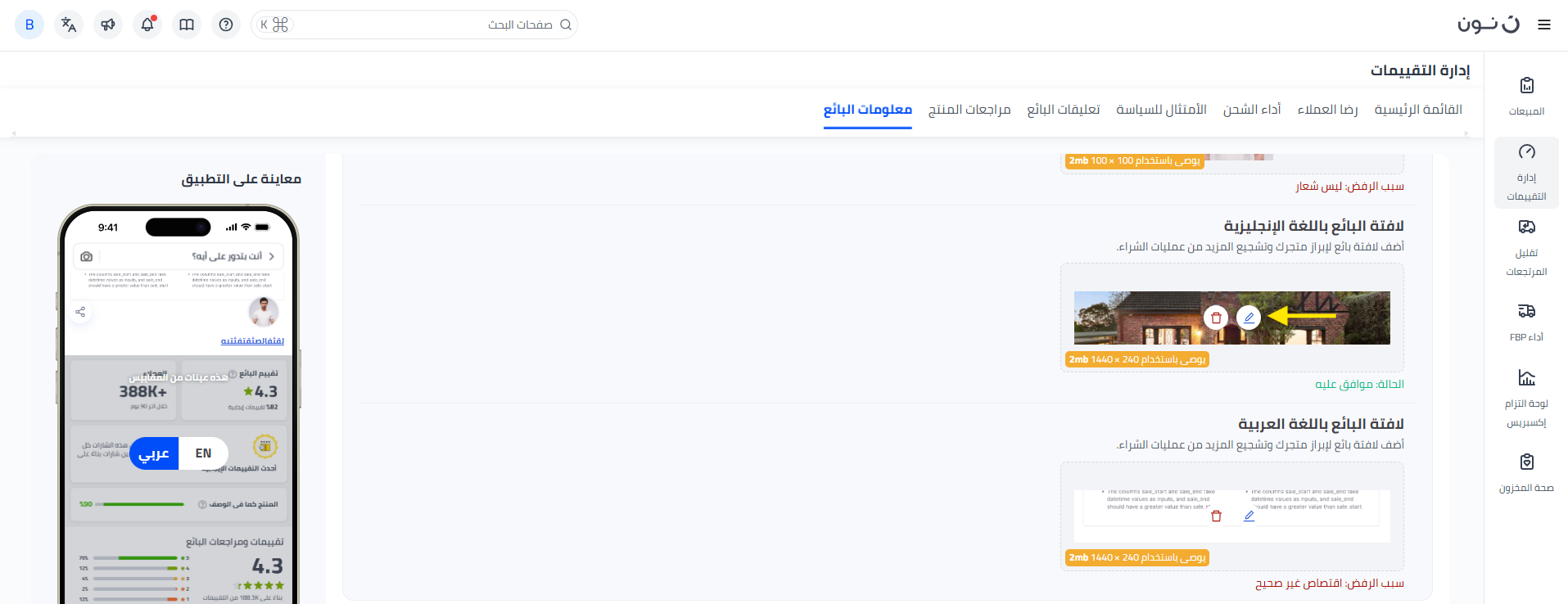Screen dimensions: 1568x604
Task: Open أداء FBP in the sidebar
Action: 1526,322
